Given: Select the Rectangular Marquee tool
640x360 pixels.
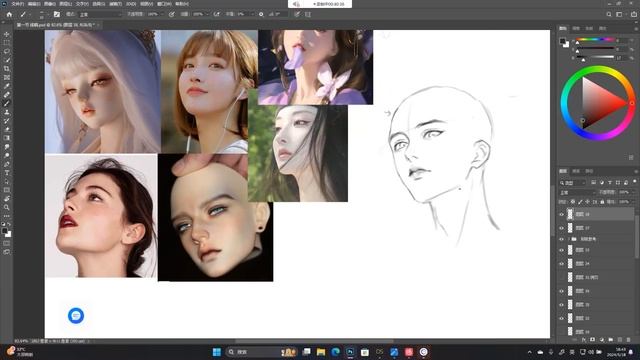Looking at the screenshot, I should click(7, 43).
